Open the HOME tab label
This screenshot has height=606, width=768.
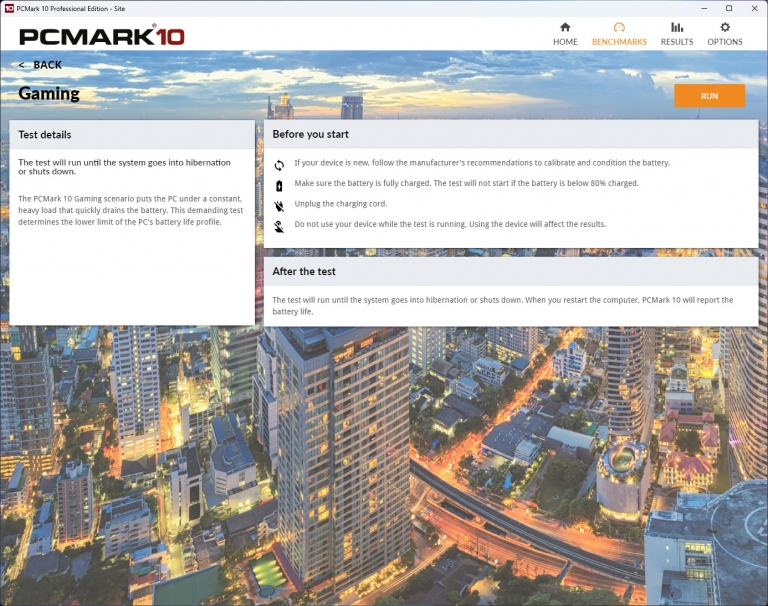tap(565, 42)
